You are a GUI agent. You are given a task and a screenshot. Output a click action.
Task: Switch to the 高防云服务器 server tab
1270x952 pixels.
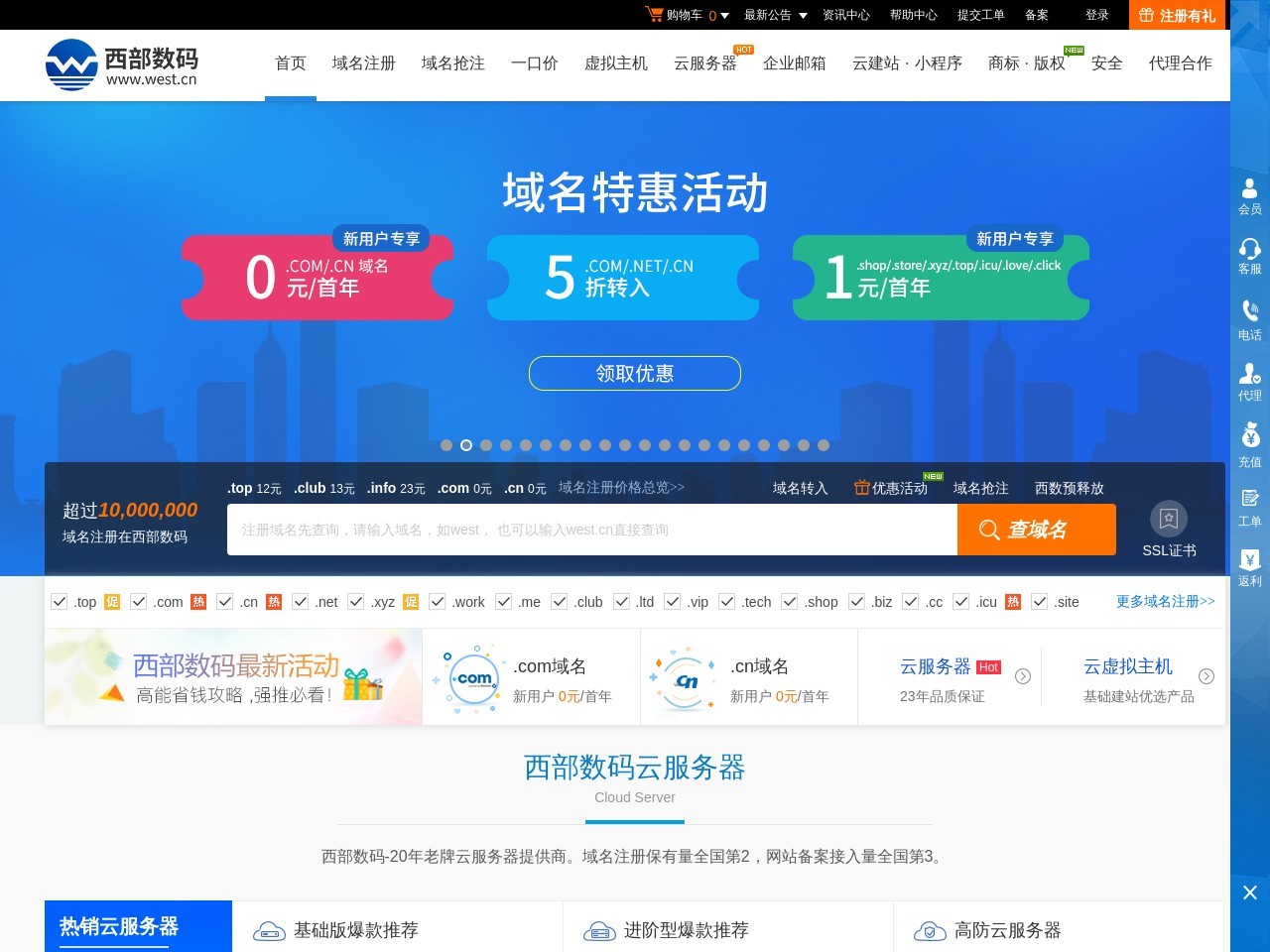coord(1007,930)
